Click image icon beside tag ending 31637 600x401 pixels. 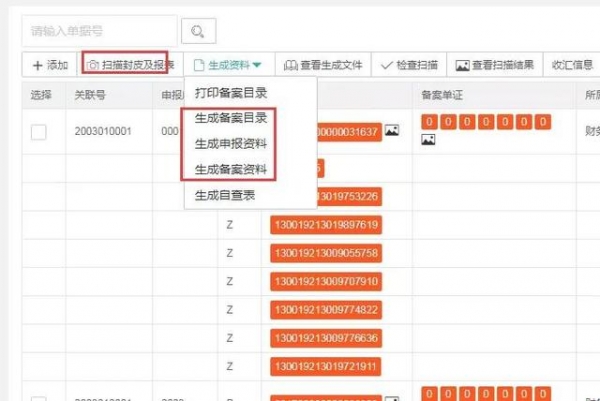(392, 132)
